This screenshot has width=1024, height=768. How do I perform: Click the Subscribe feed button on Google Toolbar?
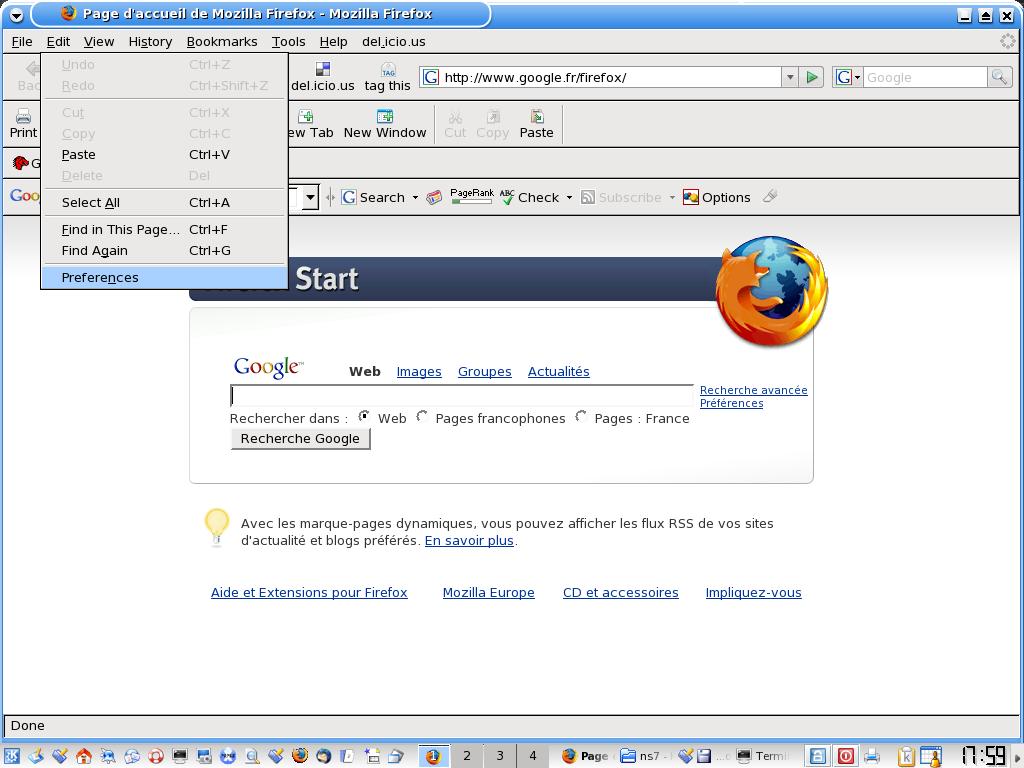621,197
